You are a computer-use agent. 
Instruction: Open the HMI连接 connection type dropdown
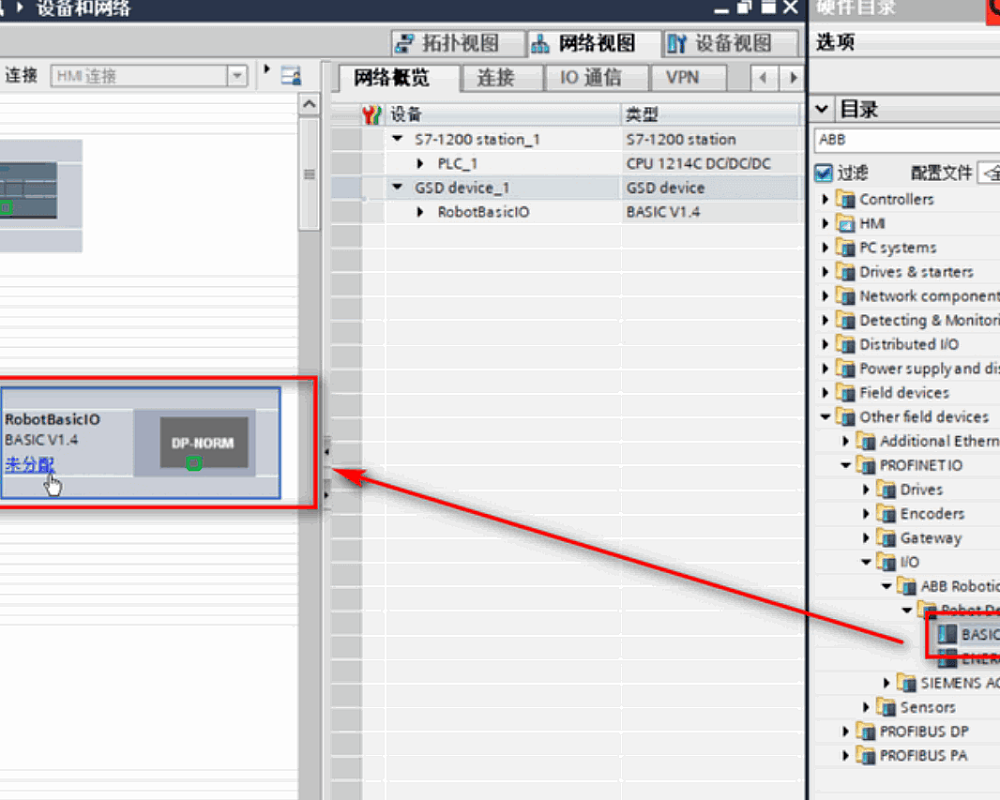point(237,76)
